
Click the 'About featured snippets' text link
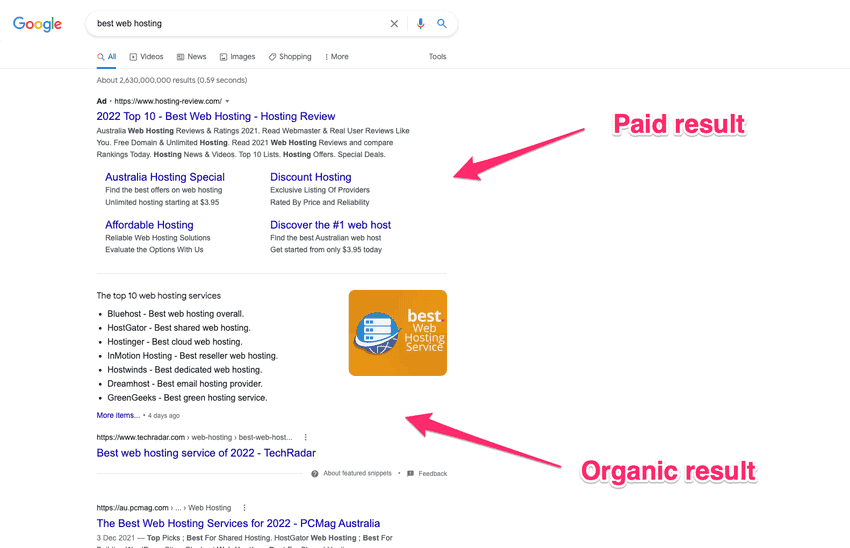[x=357, y=473]
